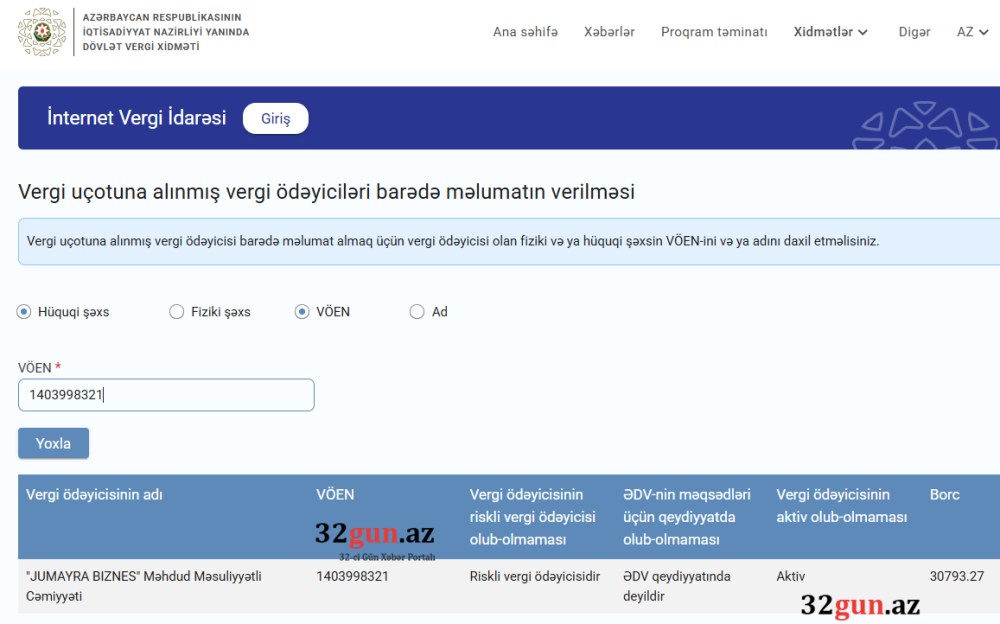Click the Giriş login button
Screen dimensions: 1000x624
[x=275, y=118]
